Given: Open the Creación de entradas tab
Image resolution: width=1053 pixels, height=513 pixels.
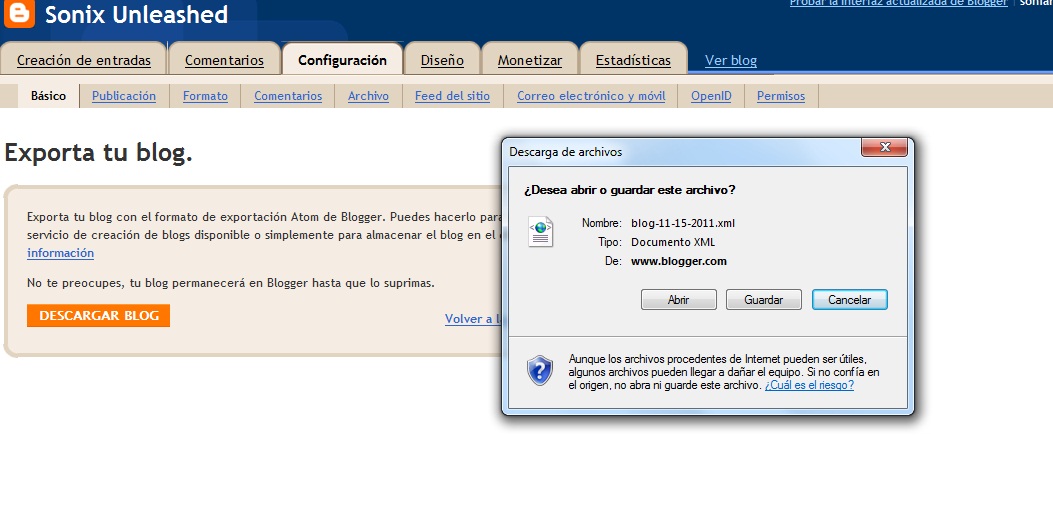Looking at the screenshot, I should (x=84, y=60).
